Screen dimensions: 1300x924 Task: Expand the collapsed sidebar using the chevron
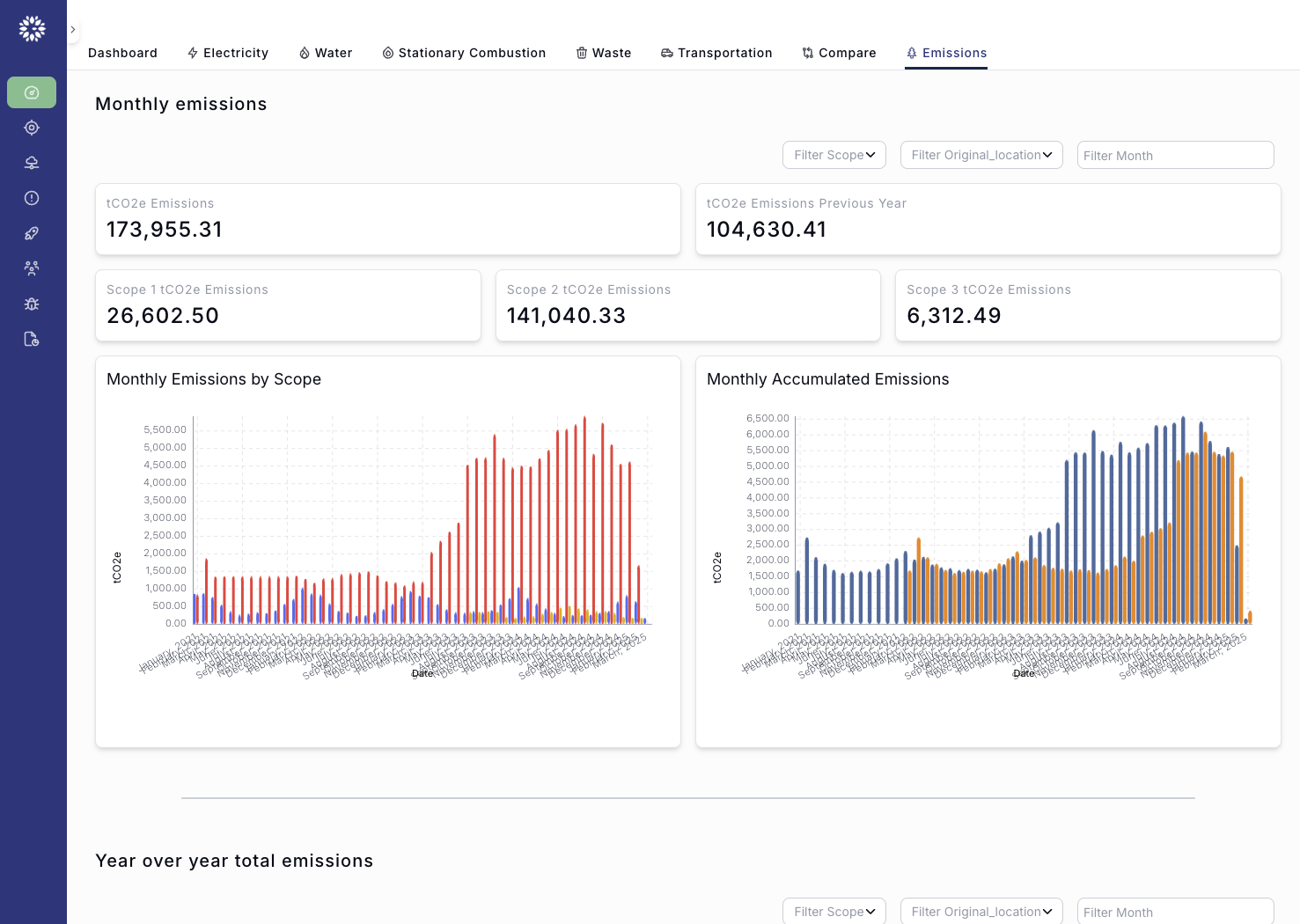[72, 29]
